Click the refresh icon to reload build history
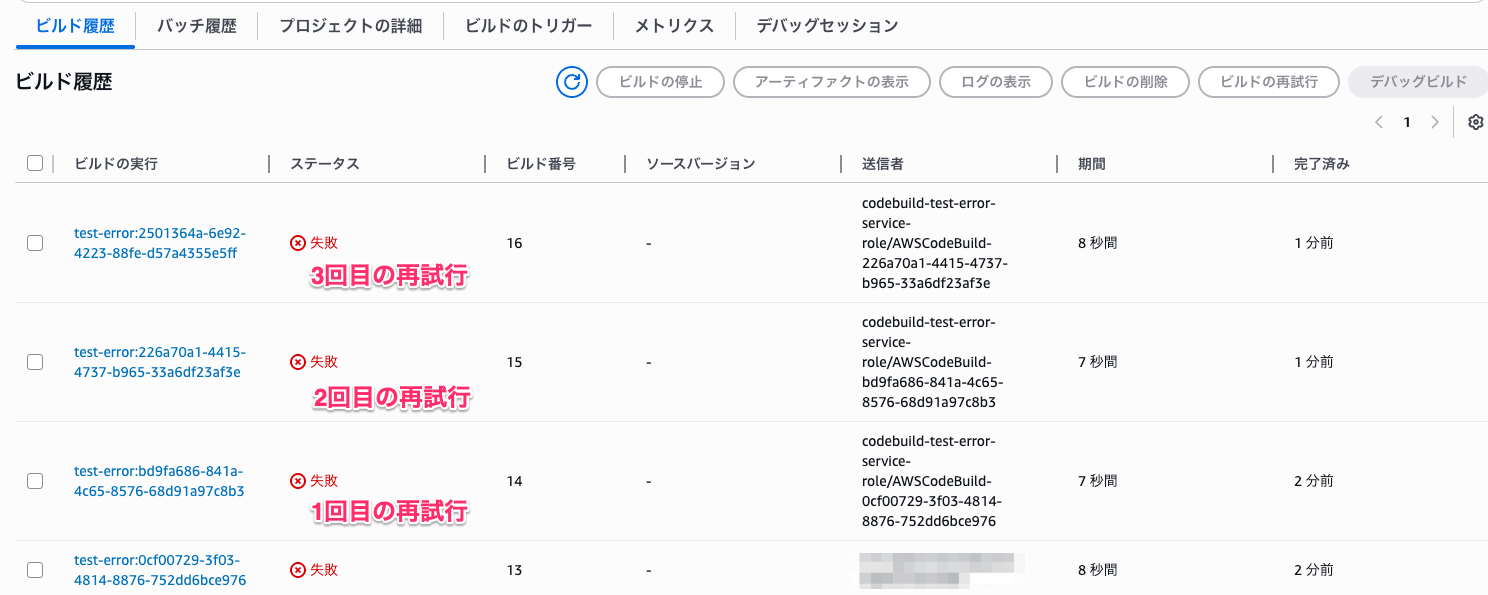The height and width of the screenshot is (595, 1488). pos(571,82)
